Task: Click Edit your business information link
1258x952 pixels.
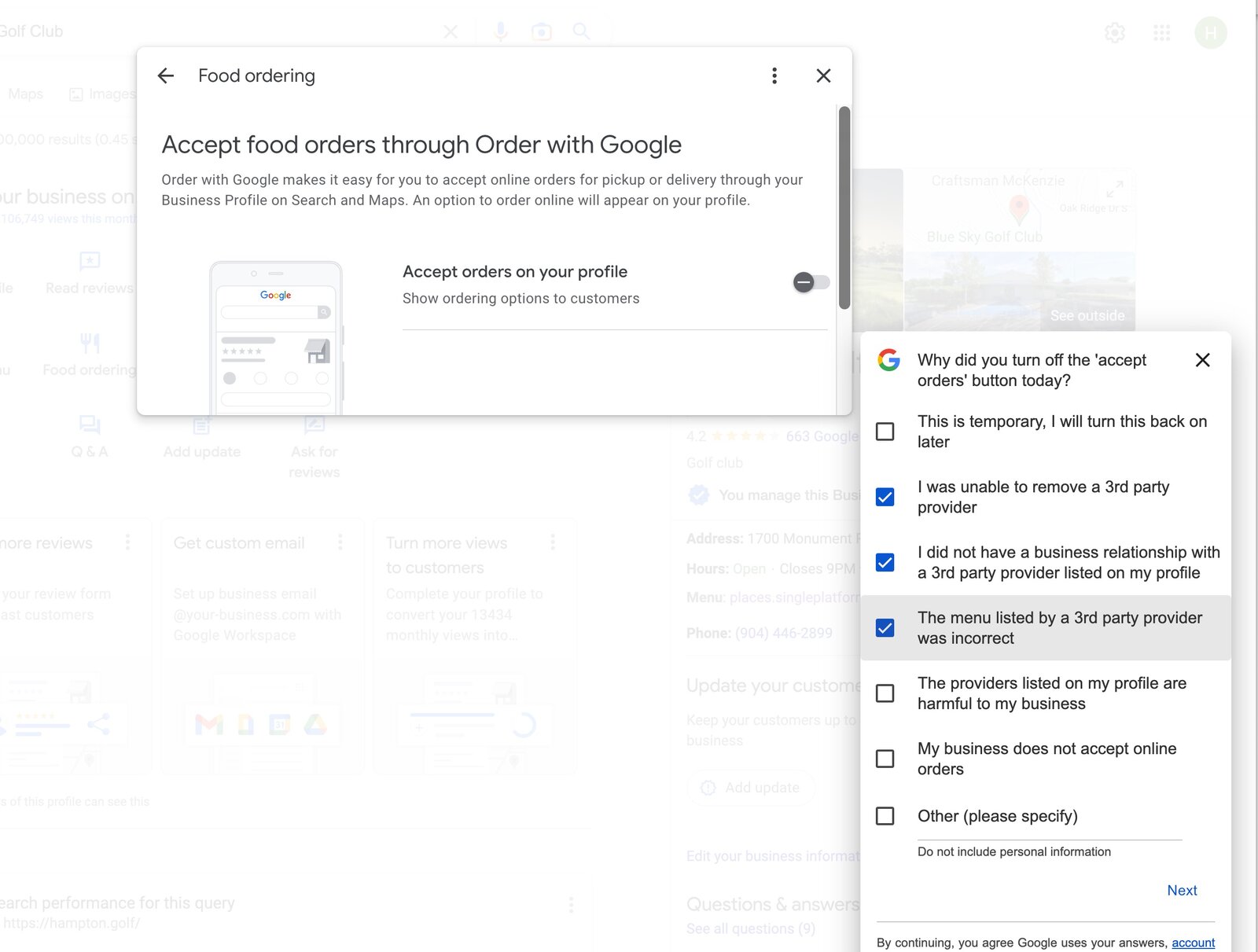Action: pyautogui.click(x=773, y=856)
